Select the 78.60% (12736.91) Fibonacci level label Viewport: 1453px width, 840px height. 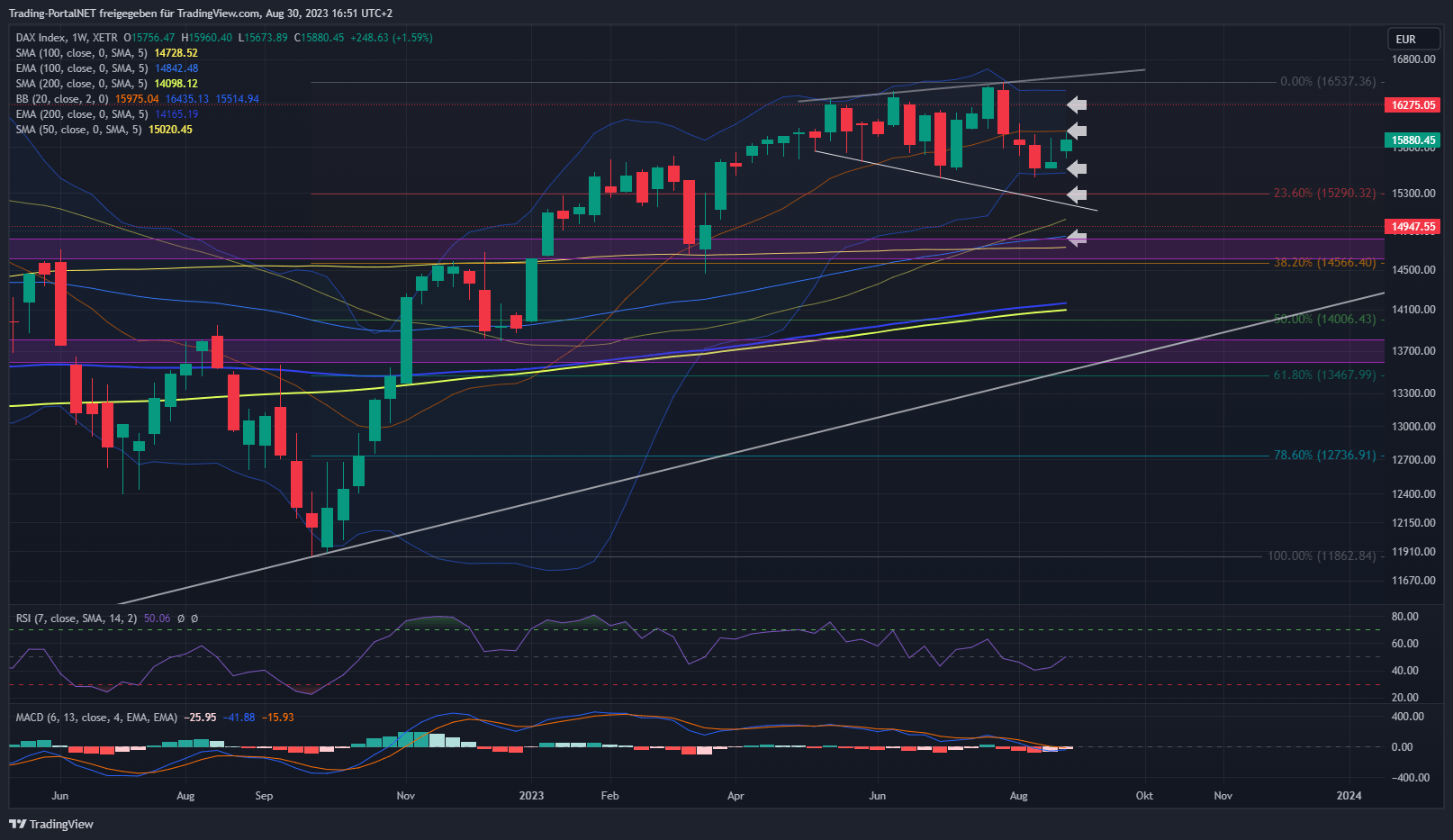coord(1323,456)
